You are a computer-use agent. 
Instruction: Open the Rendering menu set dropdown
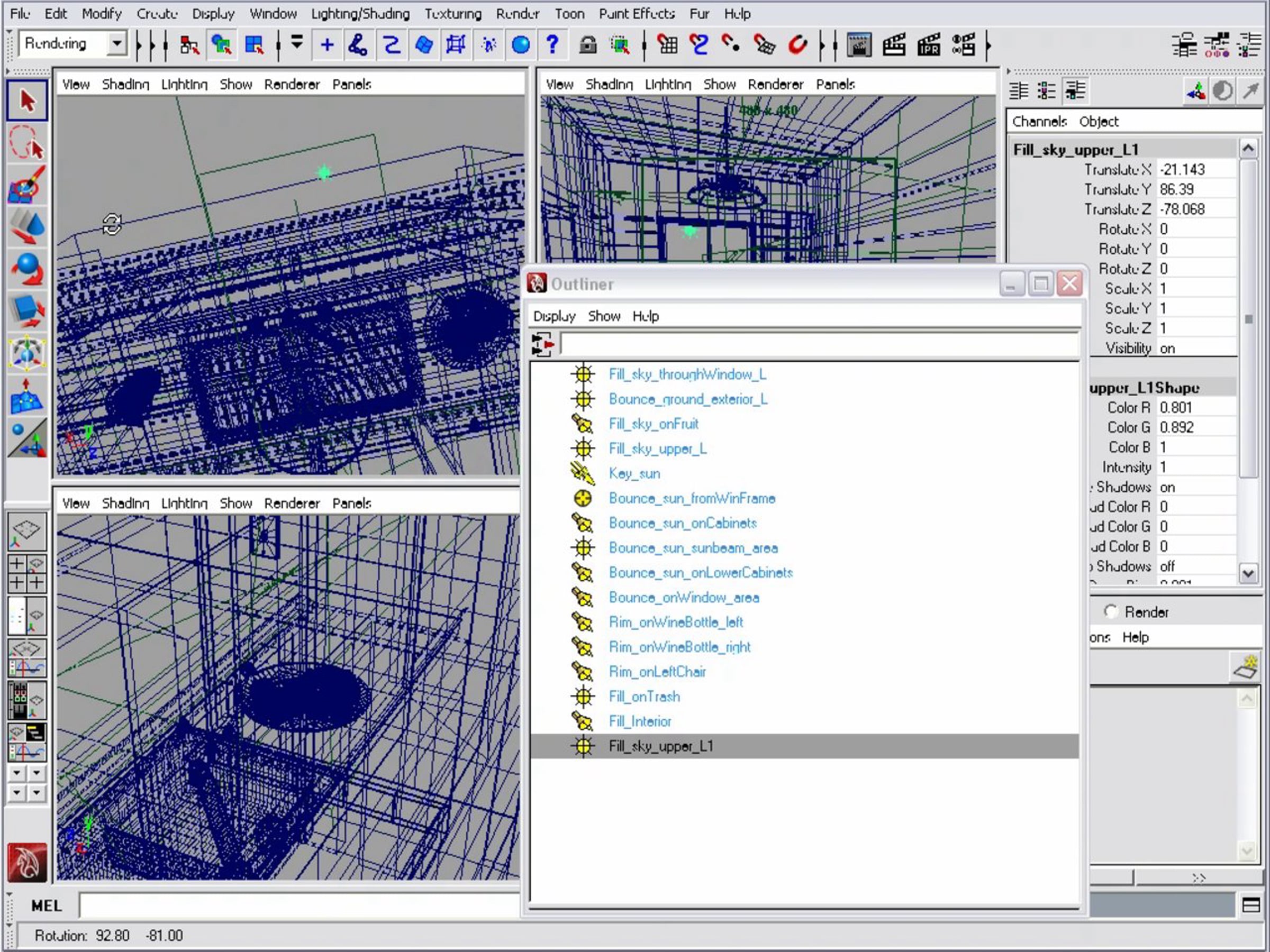click(117, 43)
